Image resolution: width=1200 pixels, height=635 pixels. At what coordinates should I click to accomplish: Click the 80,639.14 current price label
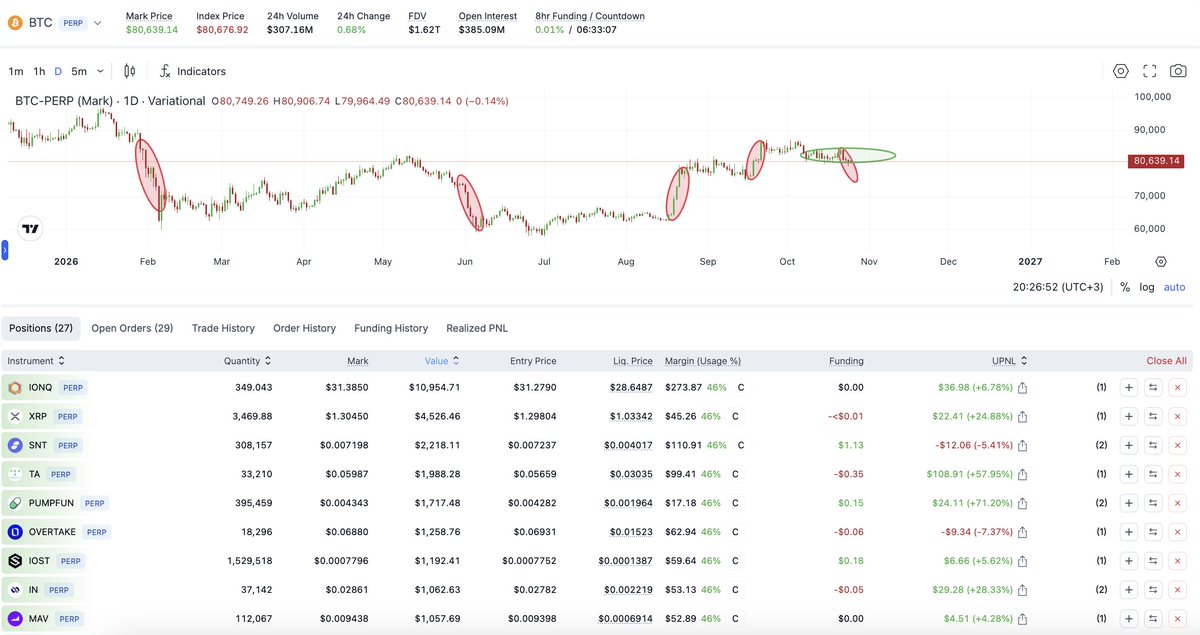pyautogui.click(x=1158, y=161)
